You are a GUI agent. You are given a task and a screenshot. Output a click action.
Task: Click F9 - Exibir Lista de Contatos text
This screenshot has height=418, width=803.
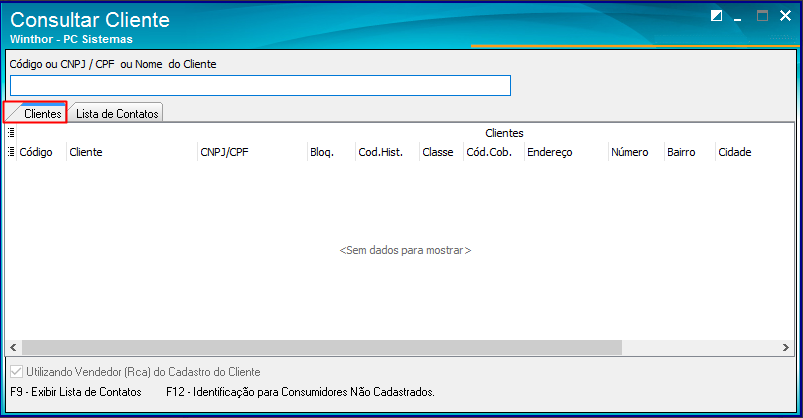click(x=76, y=392)
